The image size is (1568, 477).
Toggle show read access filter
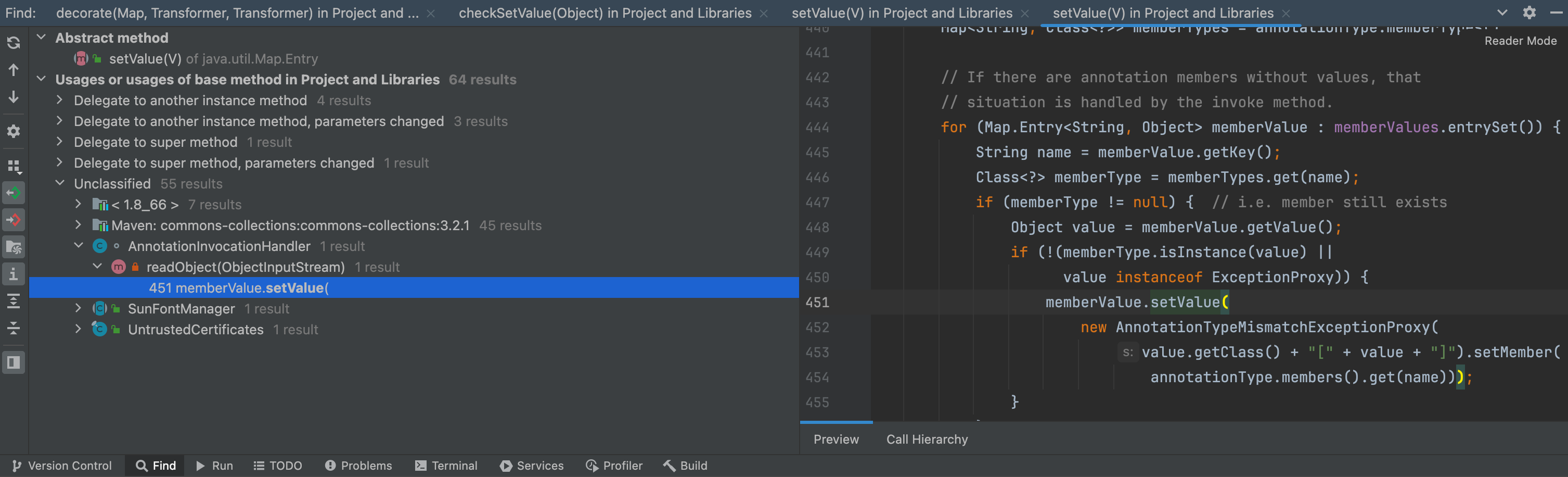(14, 193)
